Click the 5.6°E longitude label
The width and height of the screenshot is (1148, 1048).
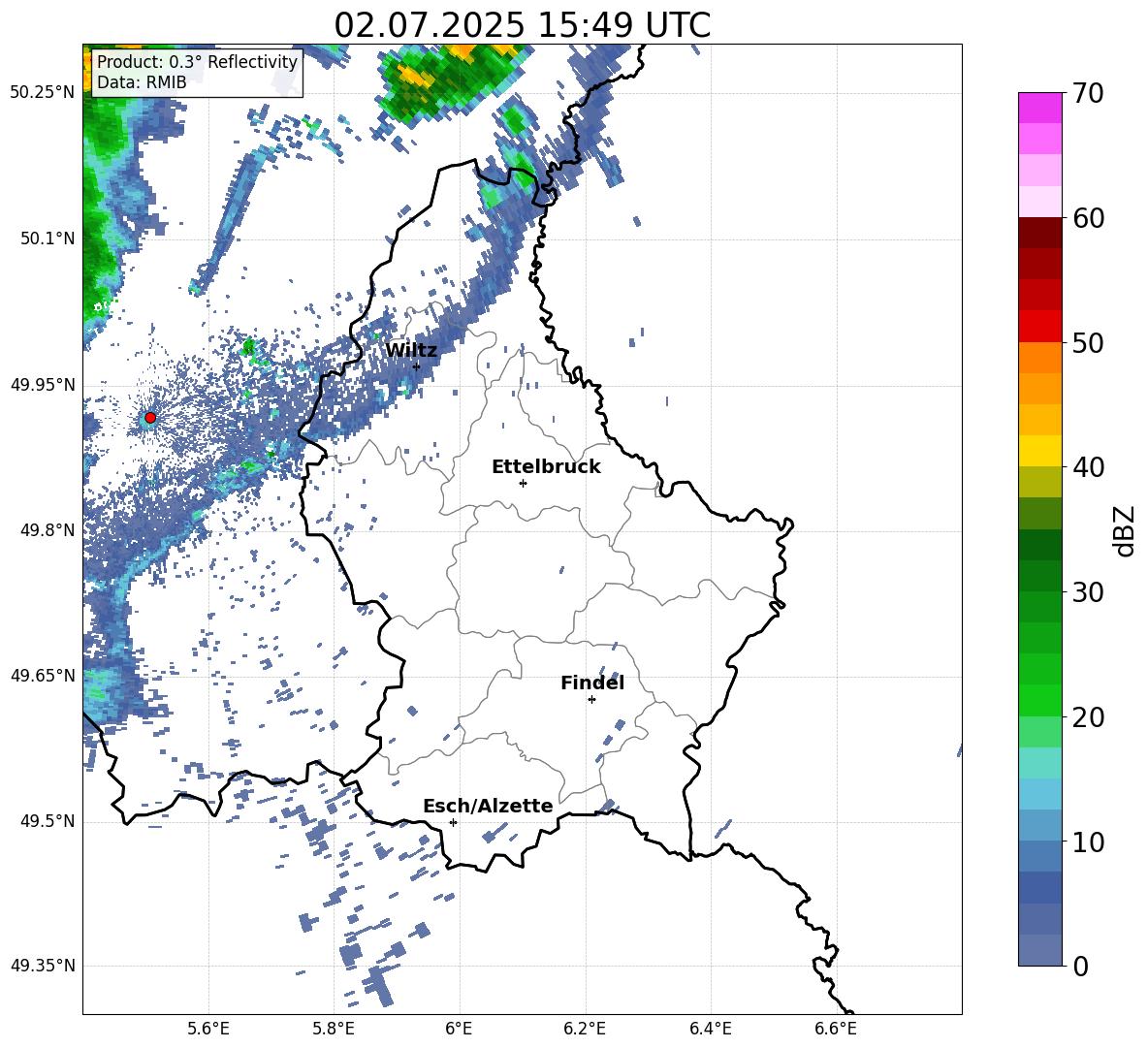(208, 1029)
